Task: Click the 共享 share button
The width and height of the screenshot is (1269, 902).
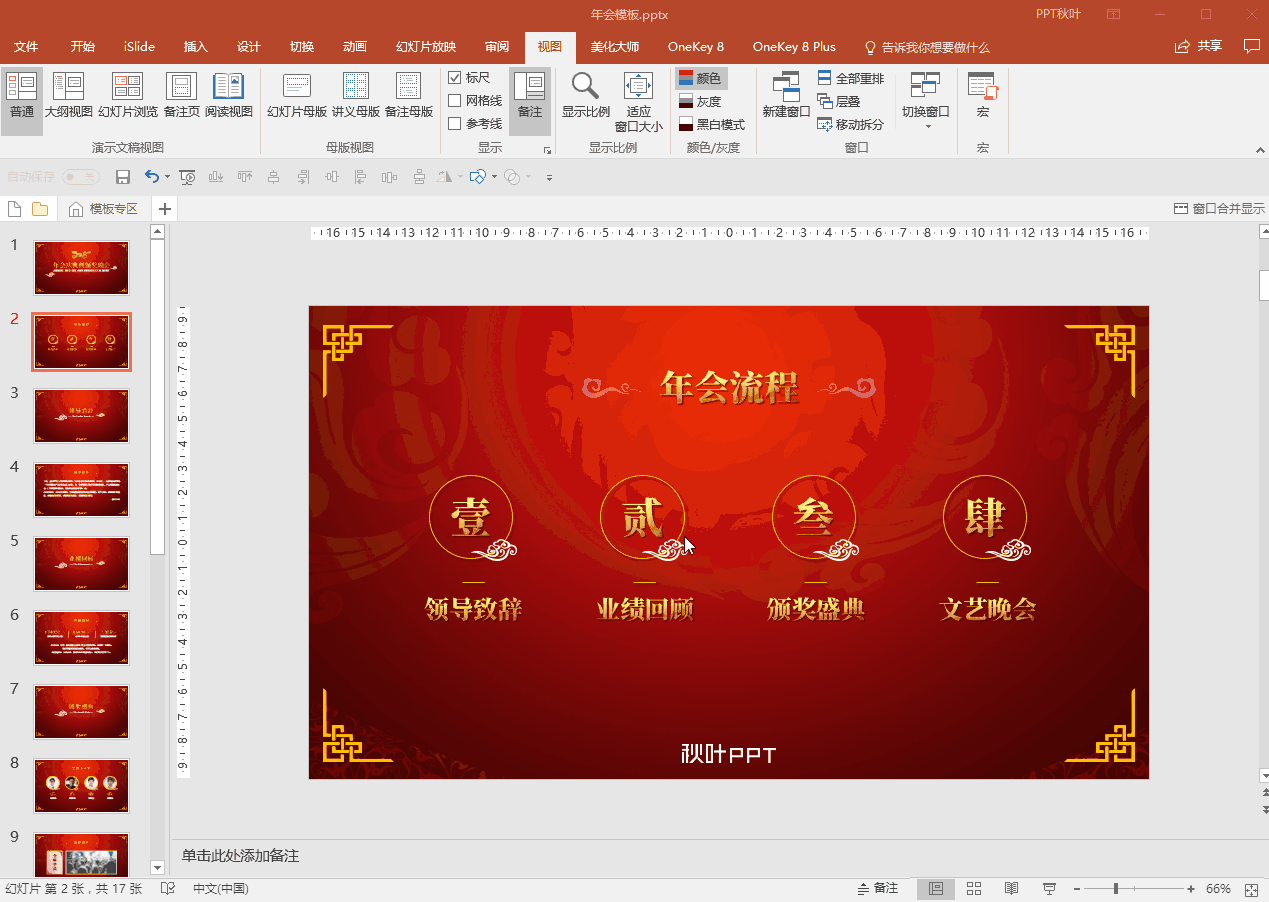Action: (1198, 46)
